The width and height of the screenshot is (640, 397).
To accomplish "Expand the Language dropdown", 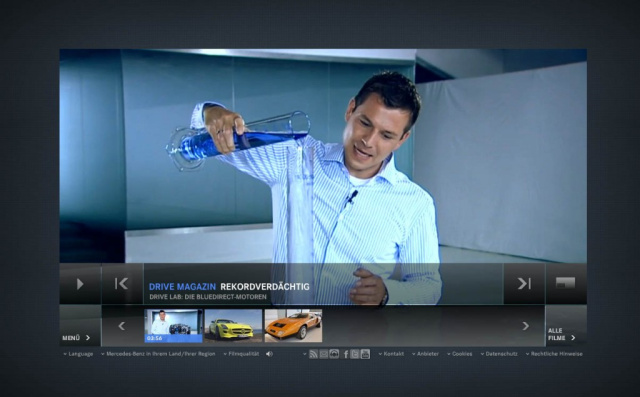I will pyautogui.click(x=78, y=354).
